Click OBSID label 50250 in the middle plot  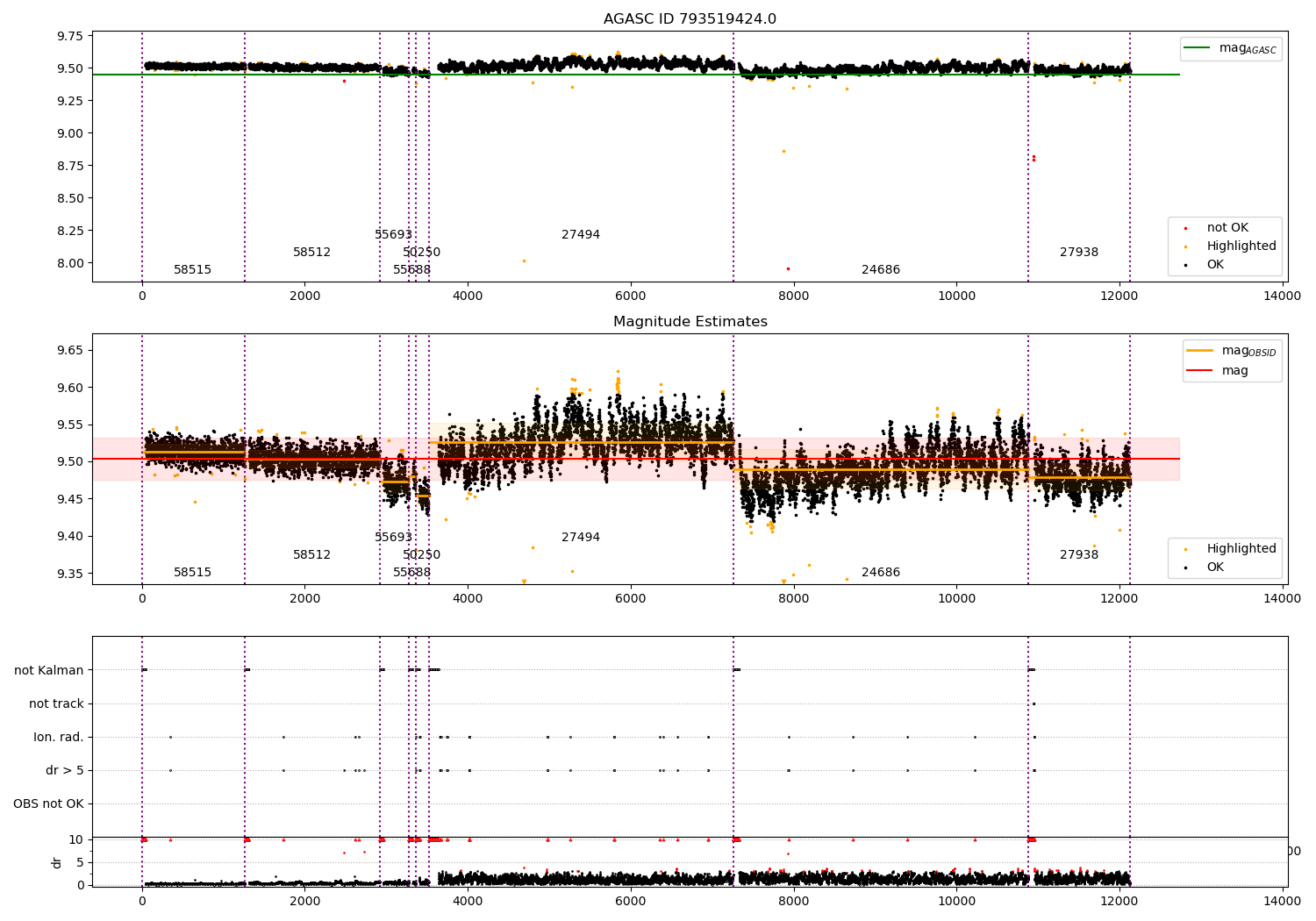pos(421,555)
